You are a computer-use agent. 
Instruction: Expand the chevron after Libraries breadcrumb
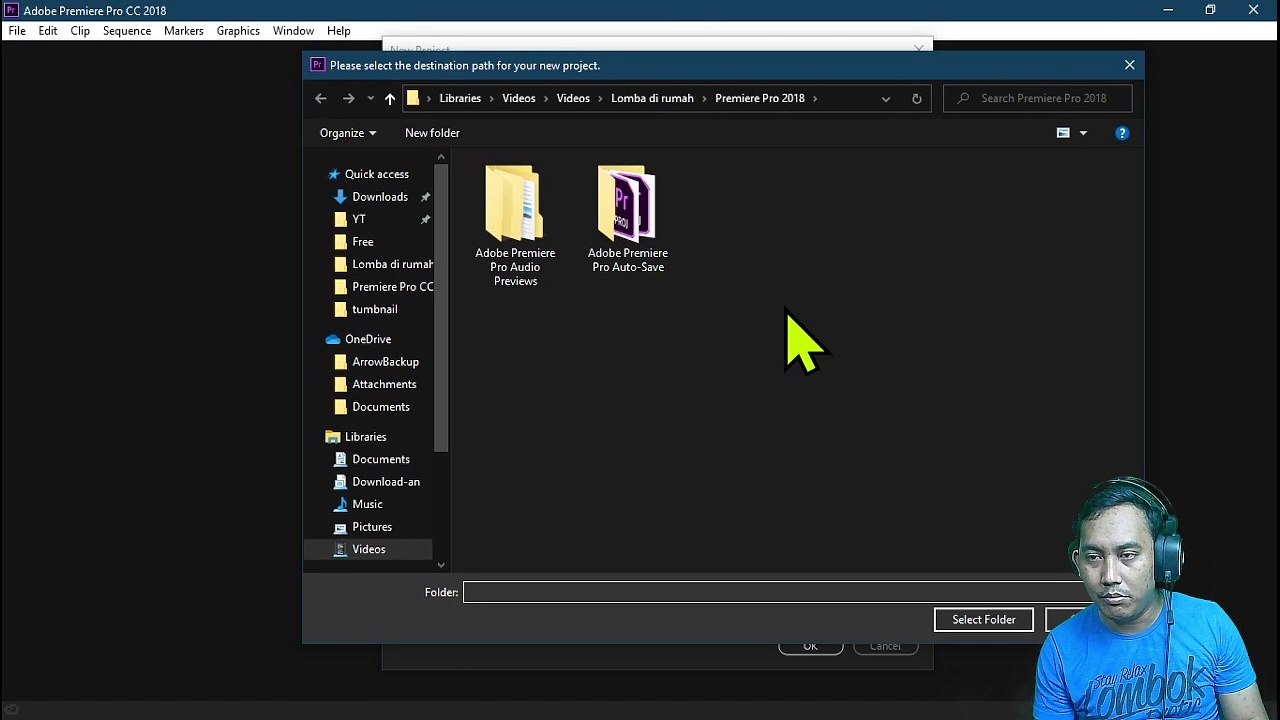pyautogui.click(x=492, y=98)
